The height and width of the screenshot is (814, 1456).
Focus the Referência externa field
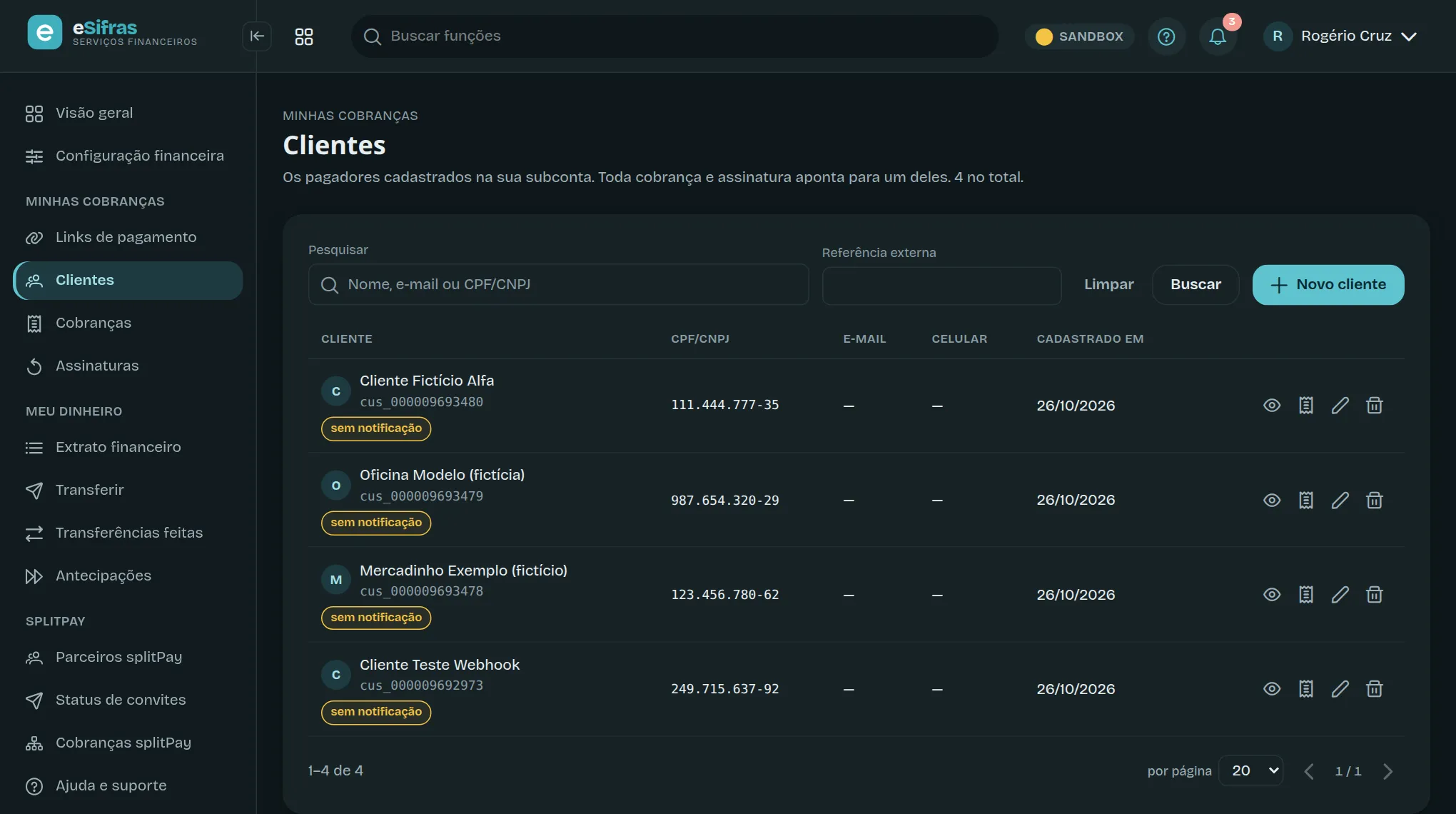pyautogui.click(x=941, y=286)
